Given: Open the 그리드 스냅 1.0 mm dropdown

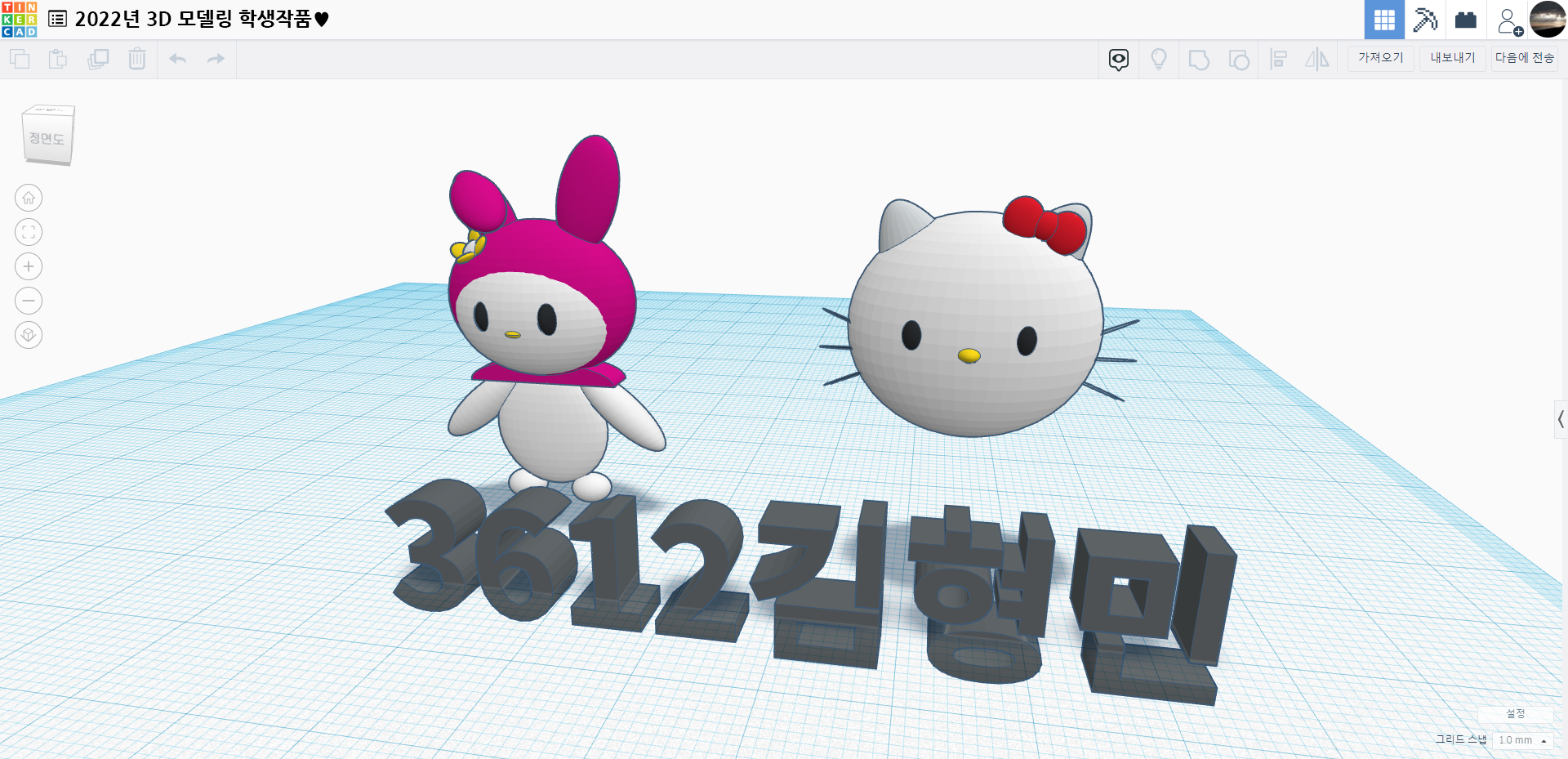Looking at the screenshot, I should pyautogui.click(x=1522, y=740).
